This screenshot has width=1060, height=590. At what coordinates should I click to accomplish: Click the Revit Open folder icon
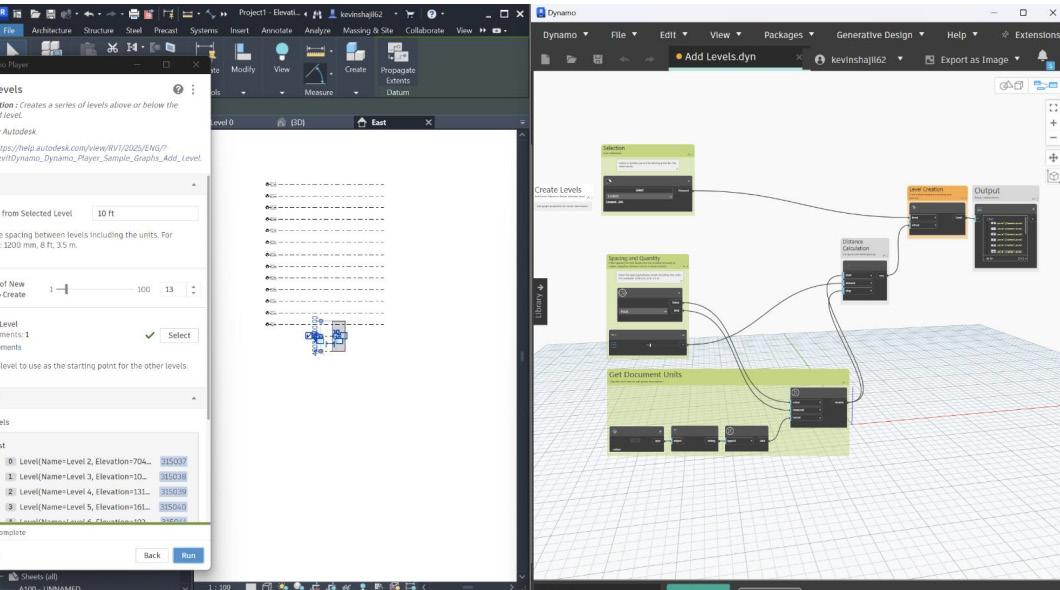34,14
